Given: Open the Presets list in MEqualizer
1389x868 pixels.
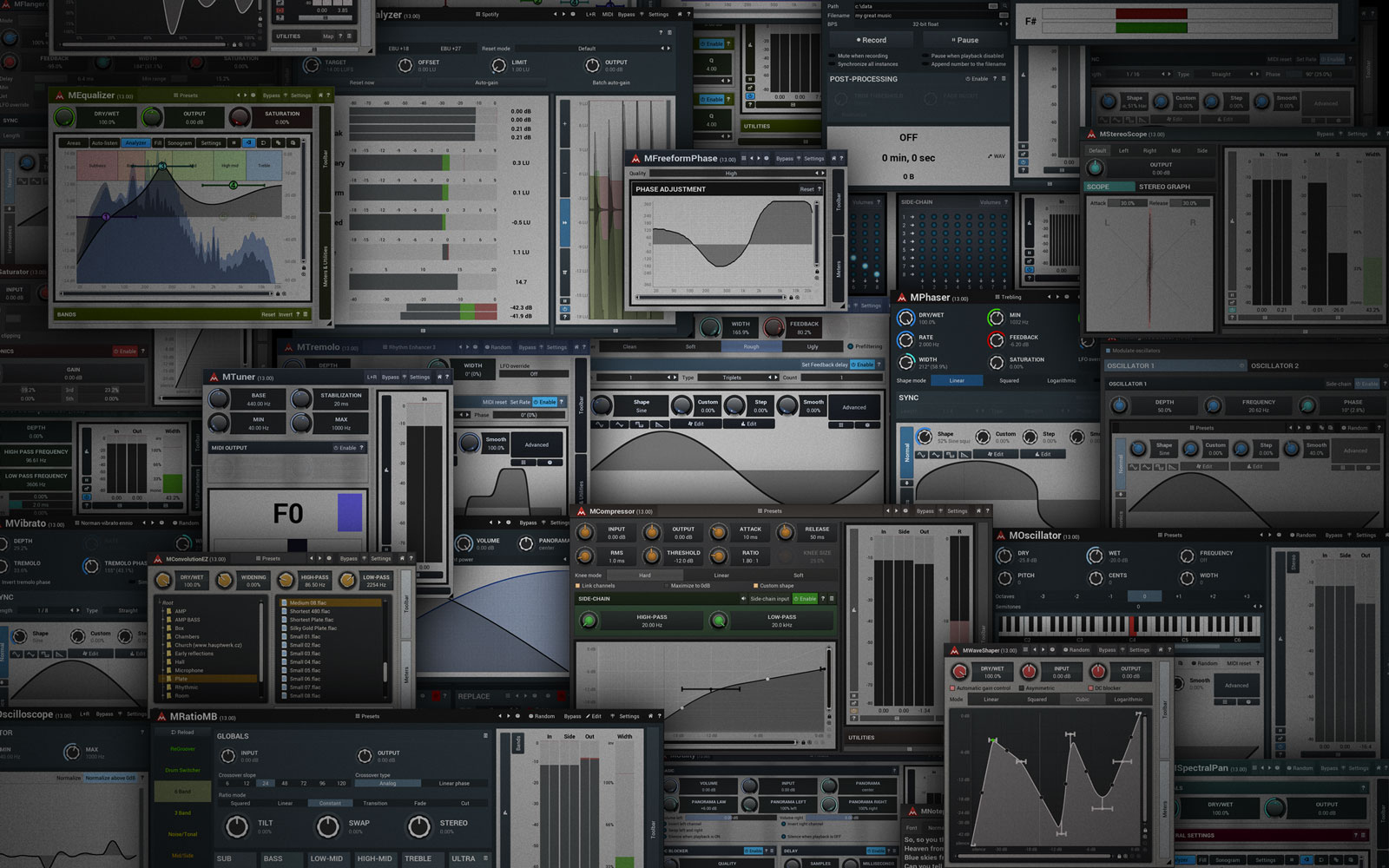Looking at the screenshot, I should pyautogui.click(x=186, y=95).
